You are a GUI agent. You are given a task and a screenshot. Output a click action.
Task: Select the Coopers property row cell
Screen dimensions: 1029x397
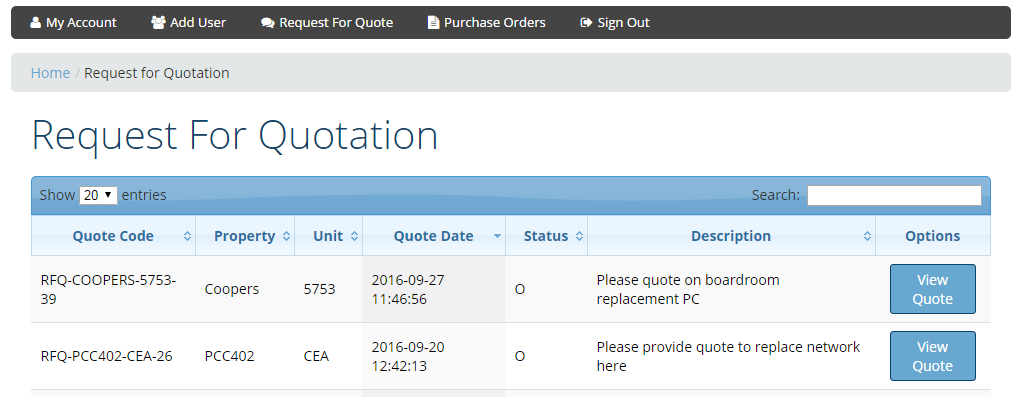click(x=245, y=289)
